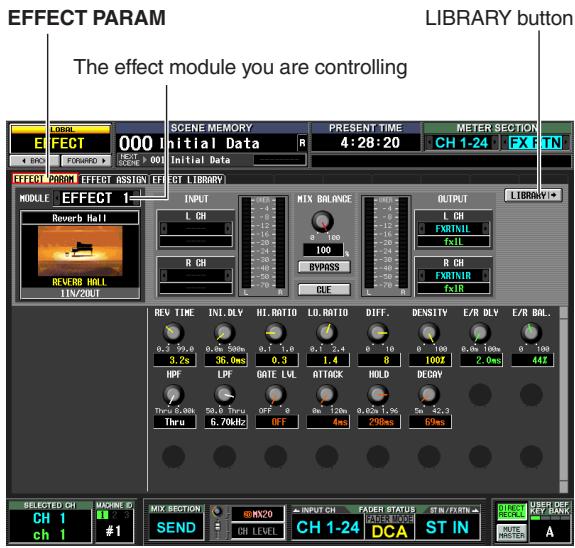Click the CH LEVEL indicator
575x548 pixels.
pos(258,531)
